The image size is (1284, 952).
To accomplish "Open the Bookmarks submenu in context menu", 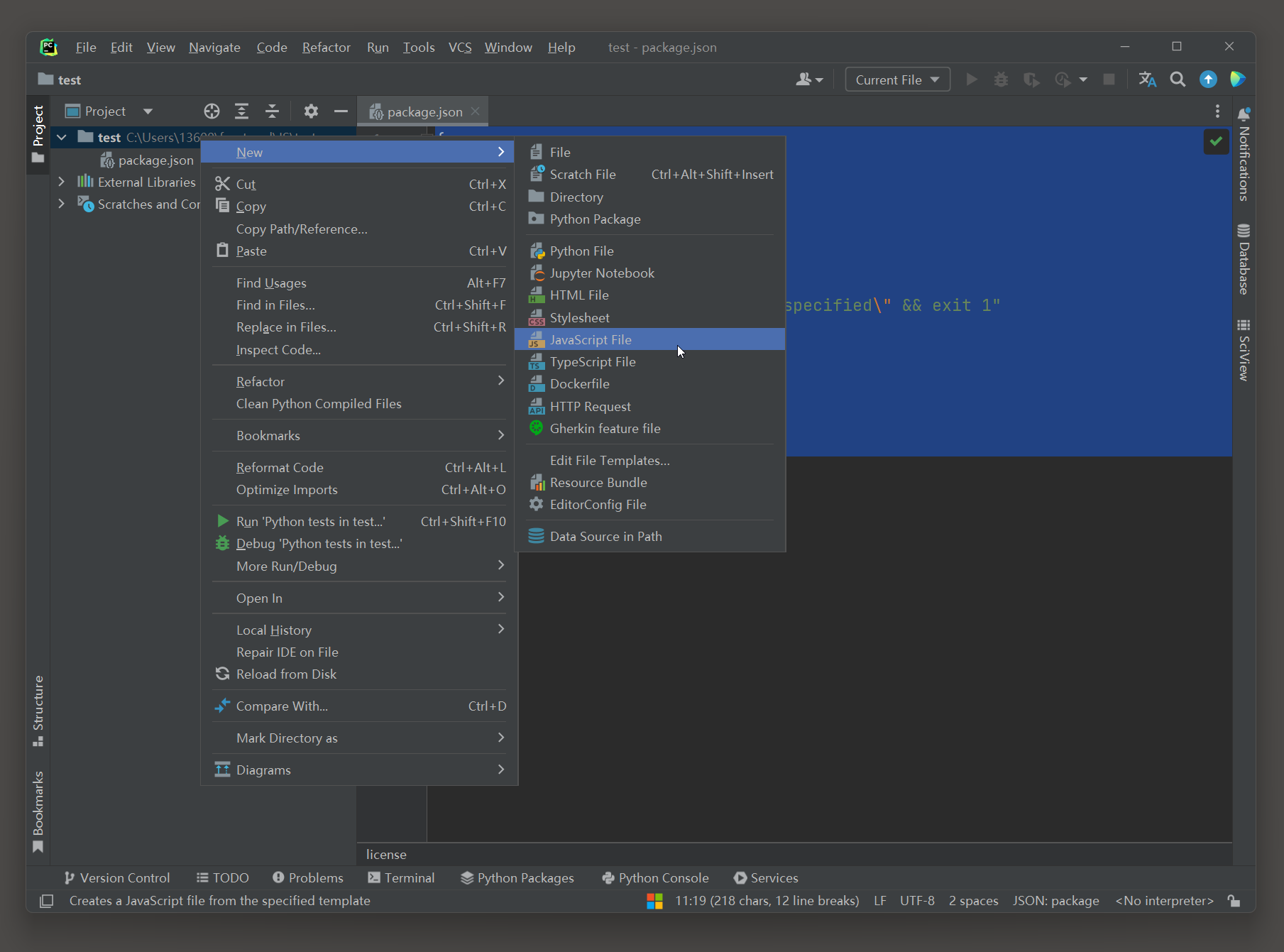I will [359, 435].
